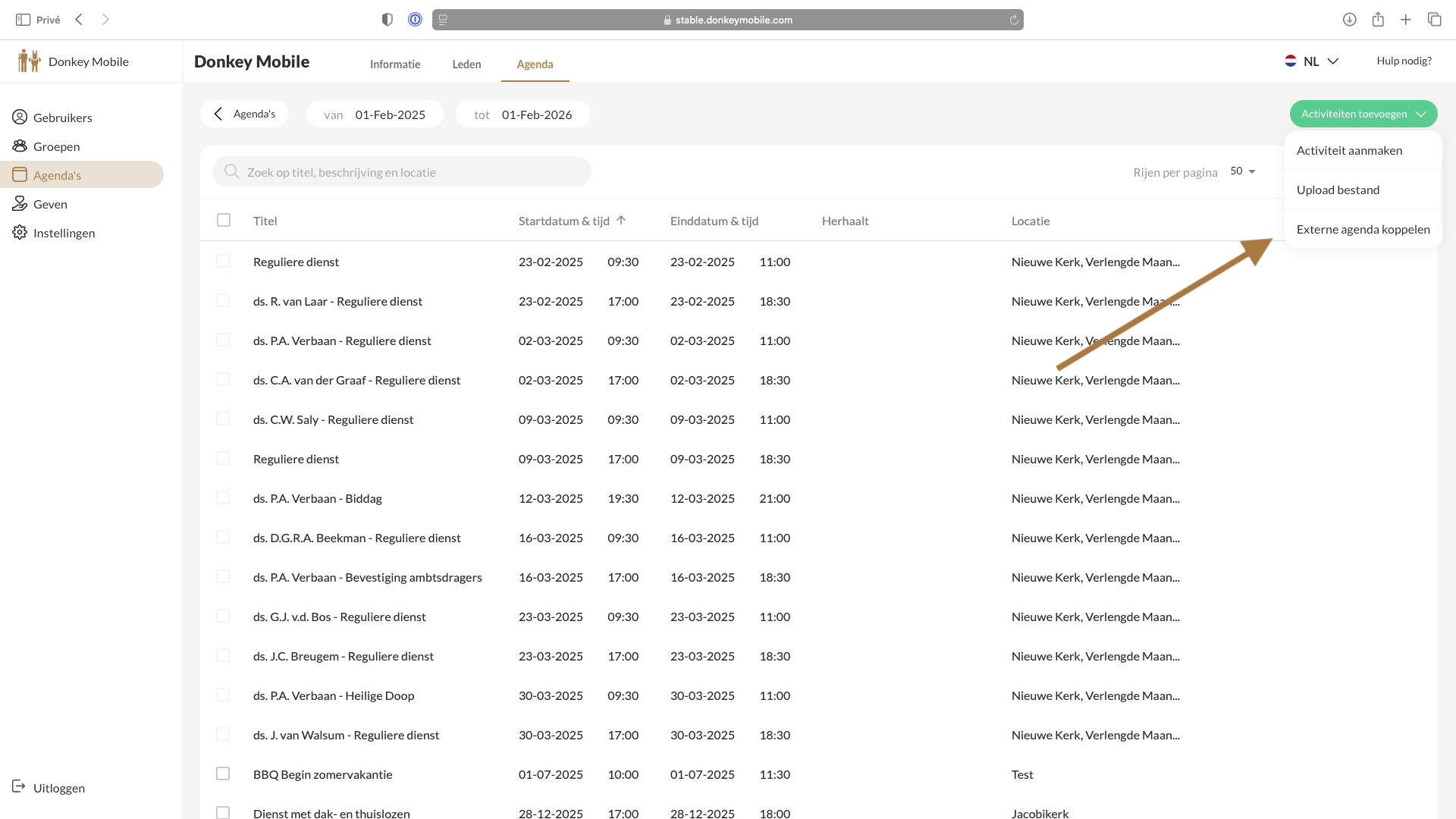
Task: Open Geven in the sidebar
Action: point(40,204)
